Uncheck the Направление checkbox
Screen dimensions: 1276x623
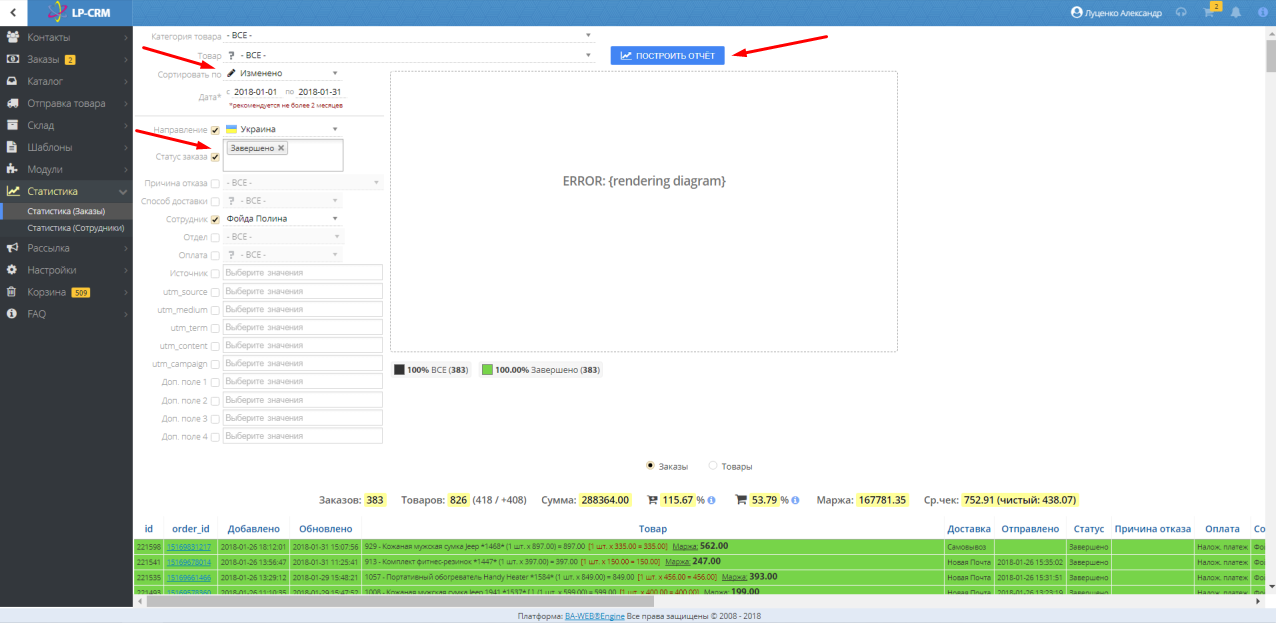coord(215,130)
